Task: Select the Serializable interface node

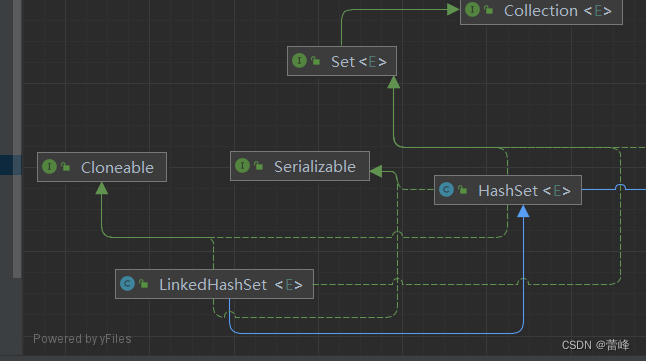Action: (300, 166)
